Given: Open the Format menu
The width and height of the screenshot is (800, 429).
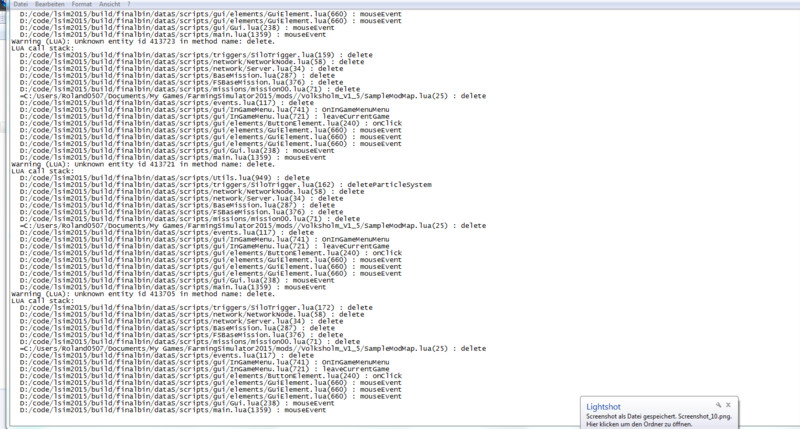Looking at the screenshot, I should pyautogui.click(x=82, y=4).
